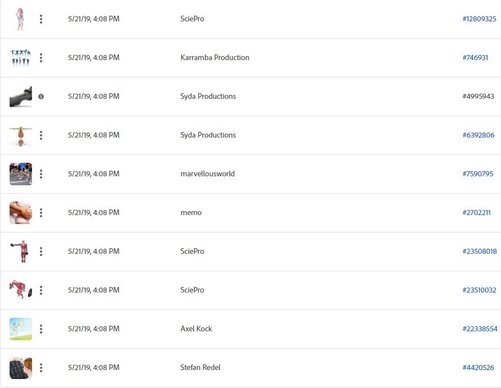Select the sky and grass thumbnail by Axel Kock
Screen dimensions: 501x388
pos(21,329)
